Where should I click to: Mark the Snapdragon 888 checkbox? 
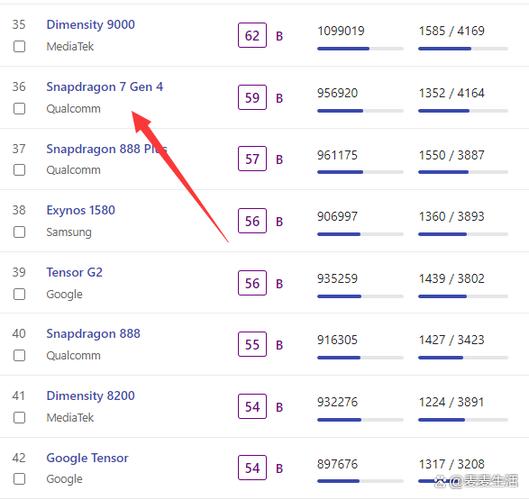[19, 355]
